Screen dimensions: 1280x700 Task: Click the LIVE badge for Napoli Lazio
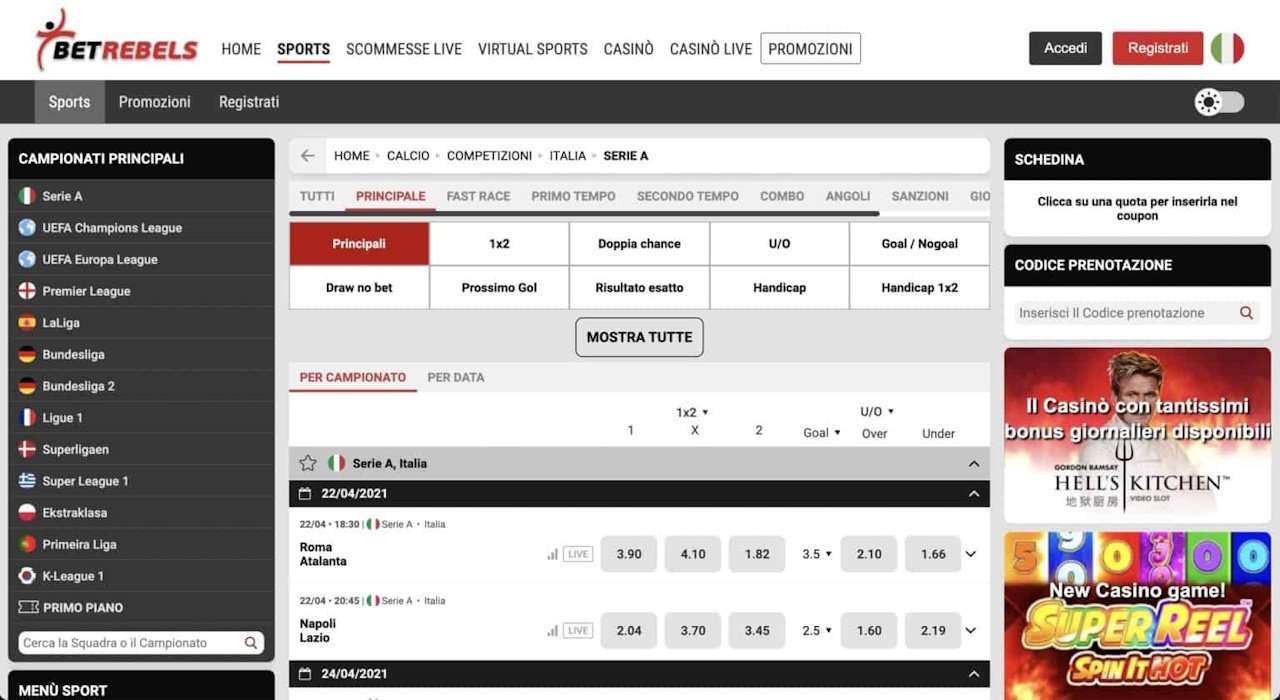[x=578, y=631]
